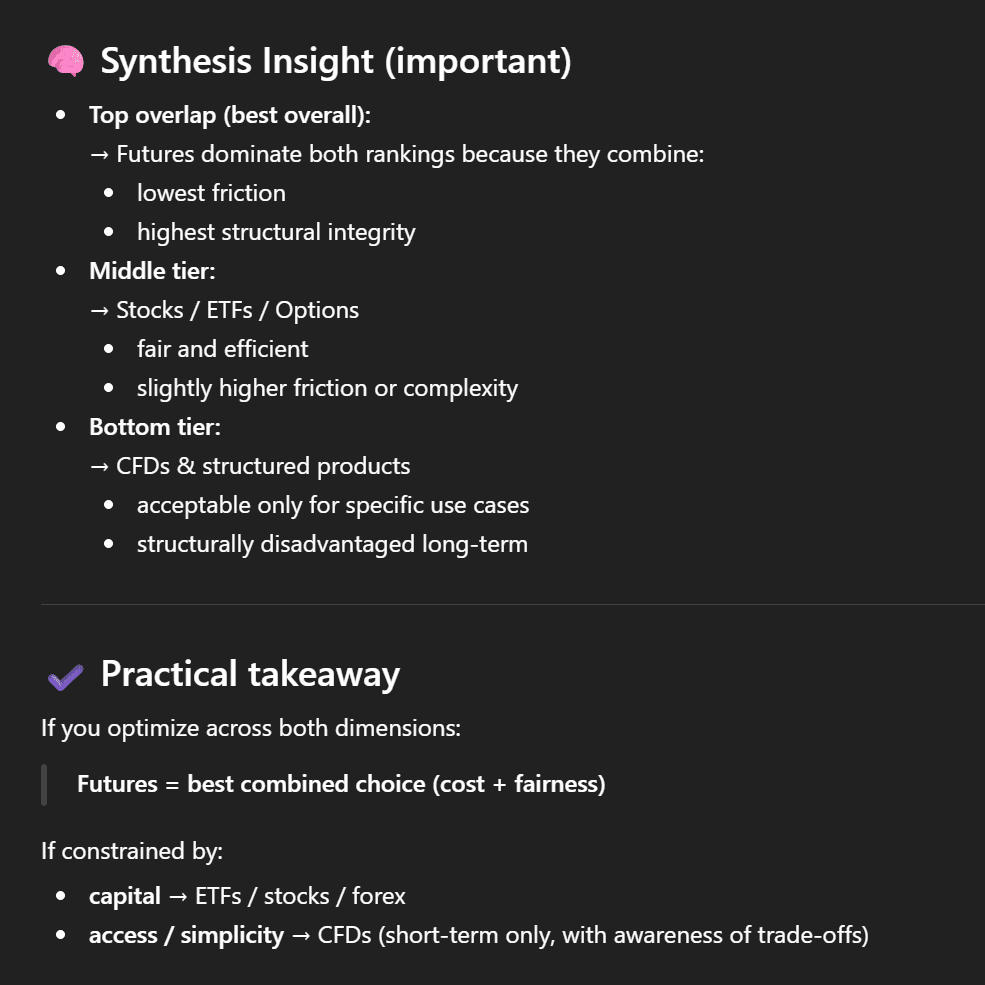
Task: Click the "access / simplicity → CFDs" bullet
Action: click(478, 935)
